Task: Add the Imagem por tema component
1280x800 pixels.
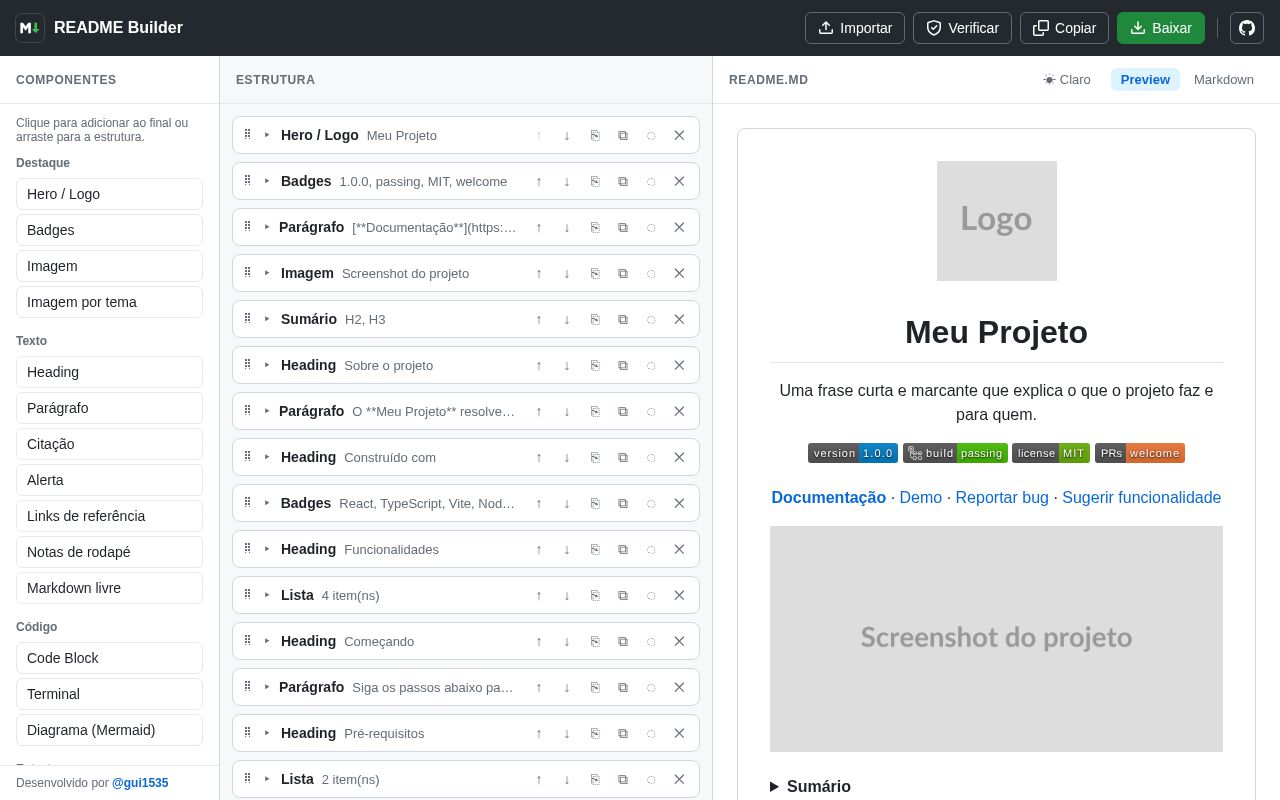Action: 109,302
